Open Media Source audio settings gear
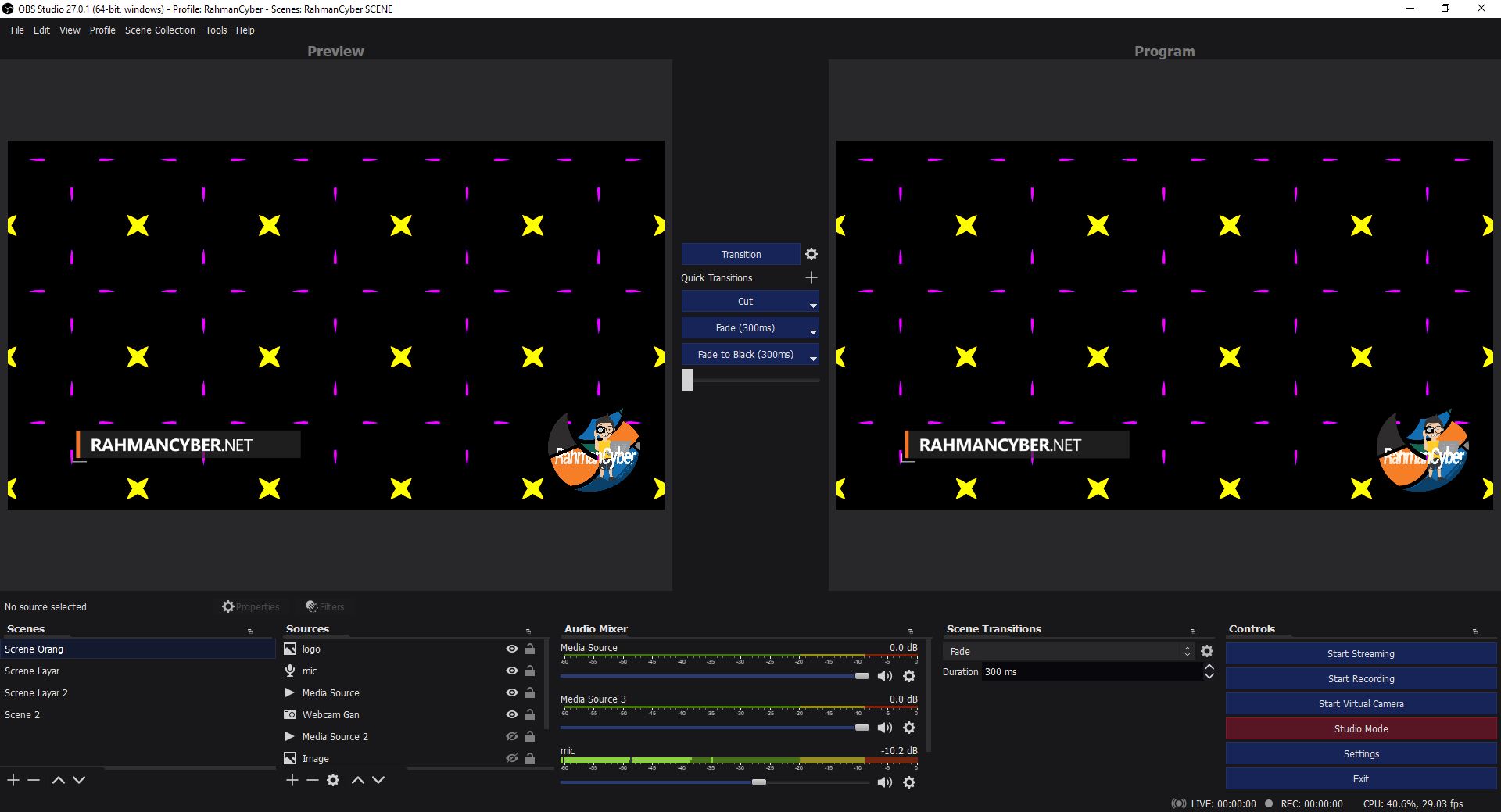The image size is (1501, 812). click(x=909, y=676)
